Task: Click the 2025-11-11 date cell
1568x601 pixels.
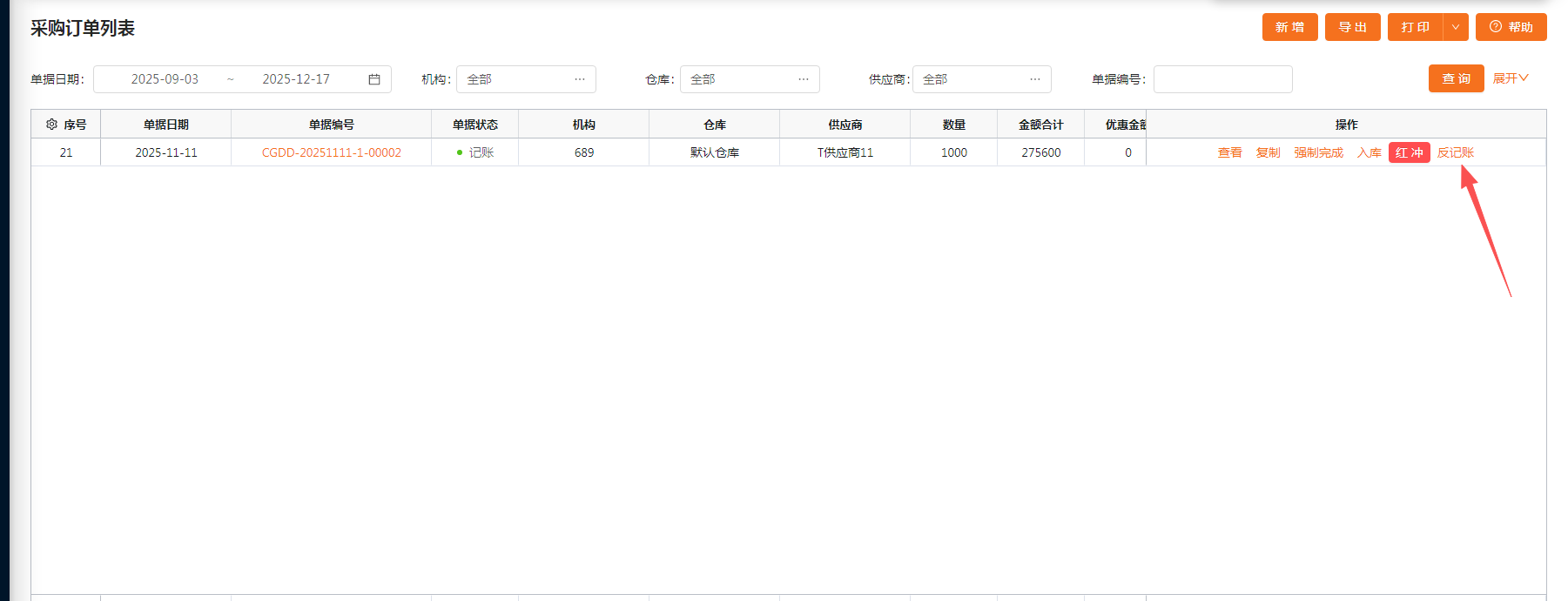Action: pyautogui.click(x=166, y=152)
